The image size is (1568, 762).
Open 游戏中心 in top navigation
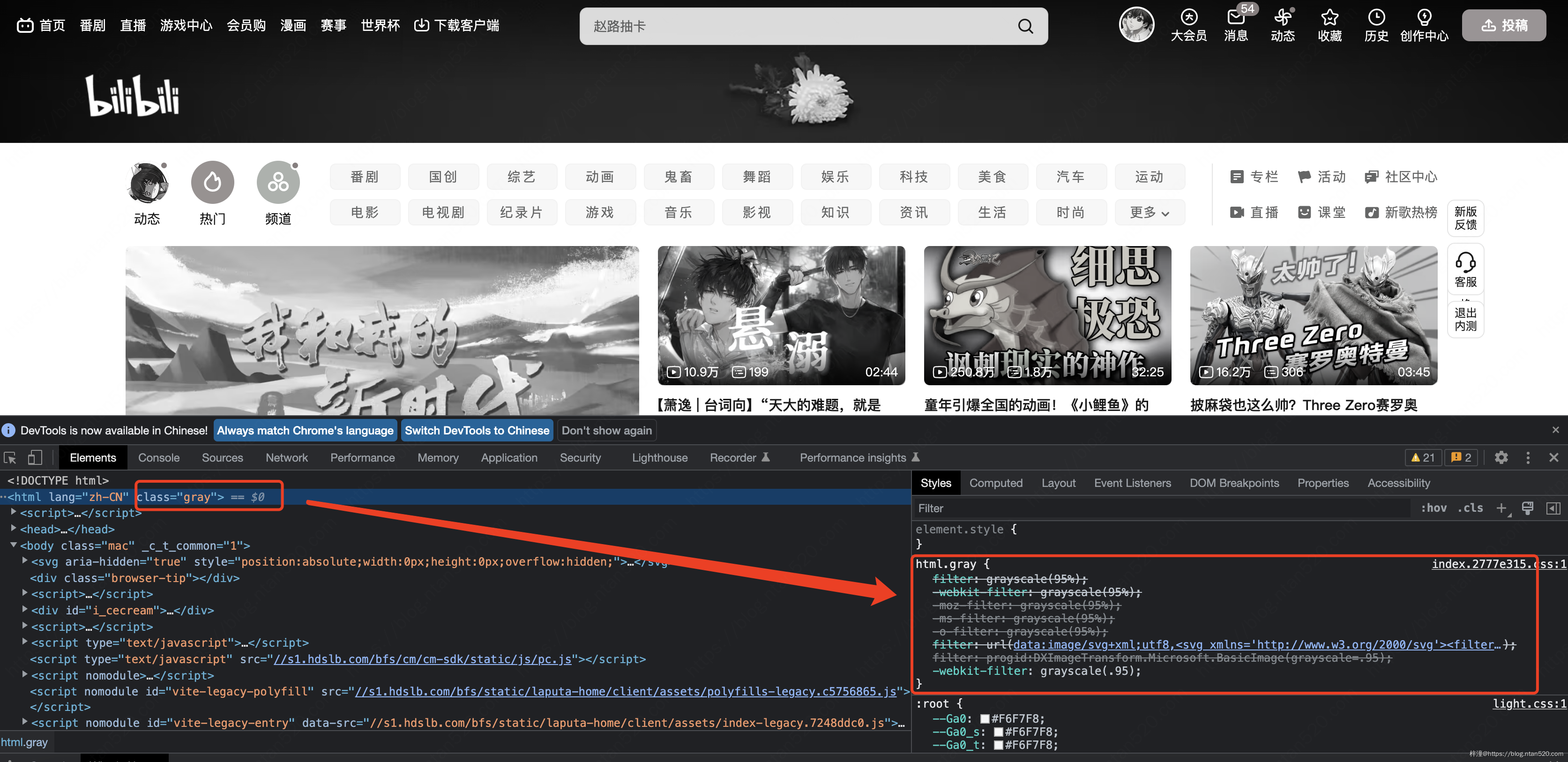click(186, 26)
